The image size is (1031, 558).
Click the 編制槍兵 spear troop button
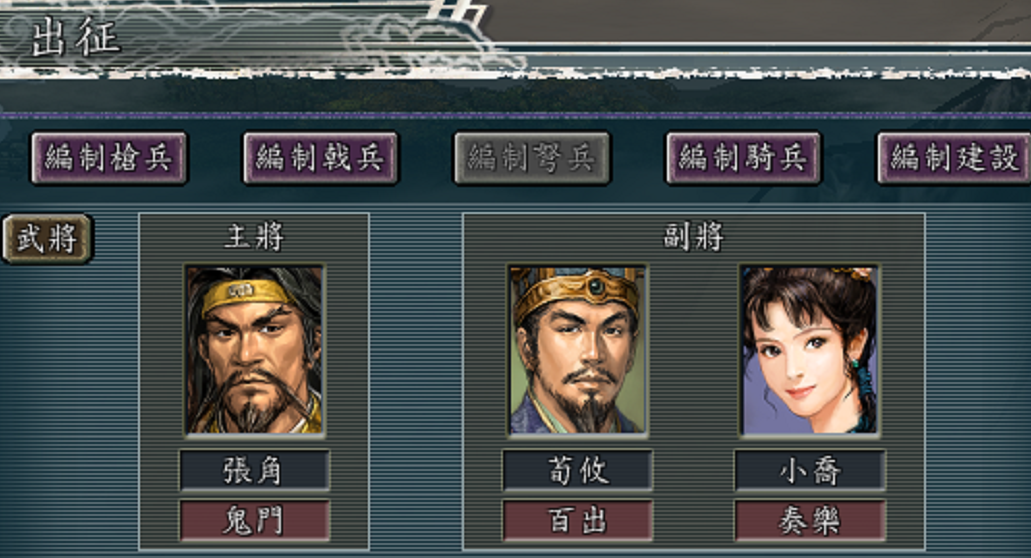pyautogui.click(x=109, y=158)
